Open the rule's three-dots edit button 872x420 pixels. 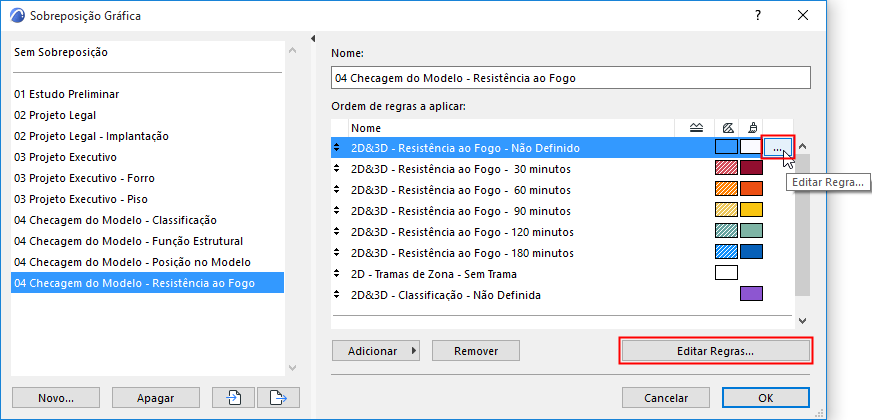click(x=777, y=148)
